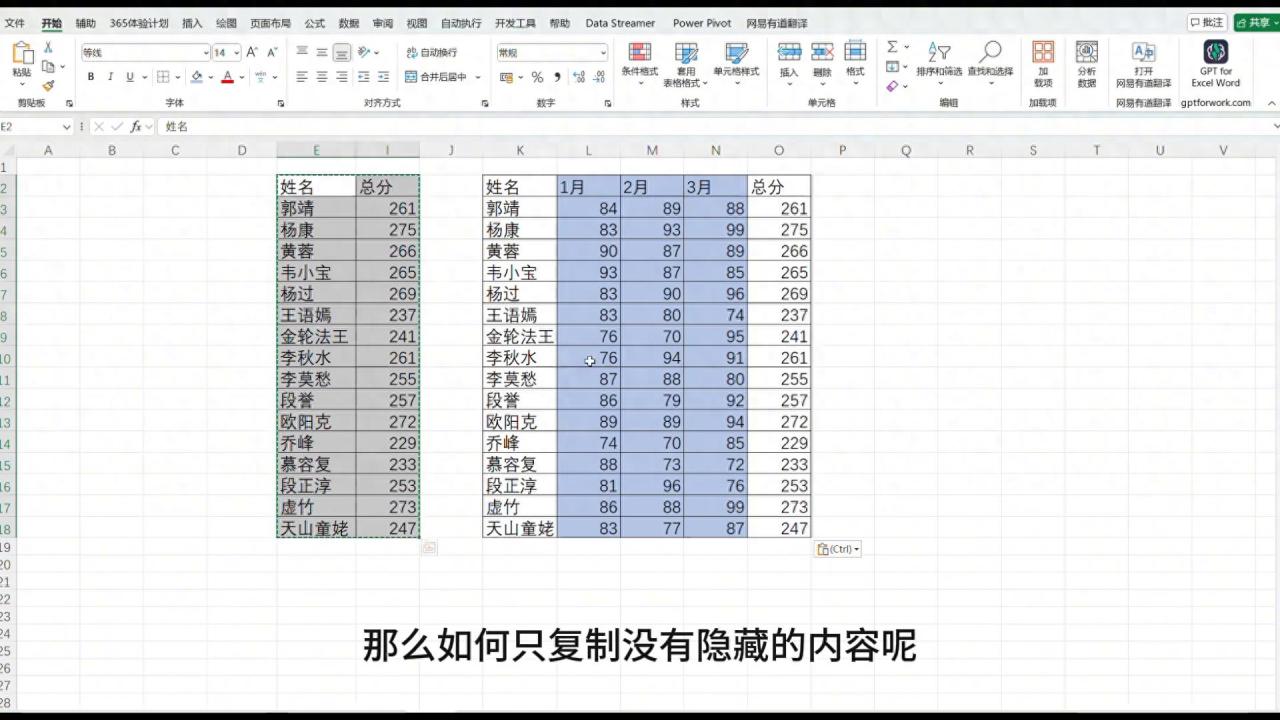
Task: Click the Copy icon in clipboard group
Action: 48,66
